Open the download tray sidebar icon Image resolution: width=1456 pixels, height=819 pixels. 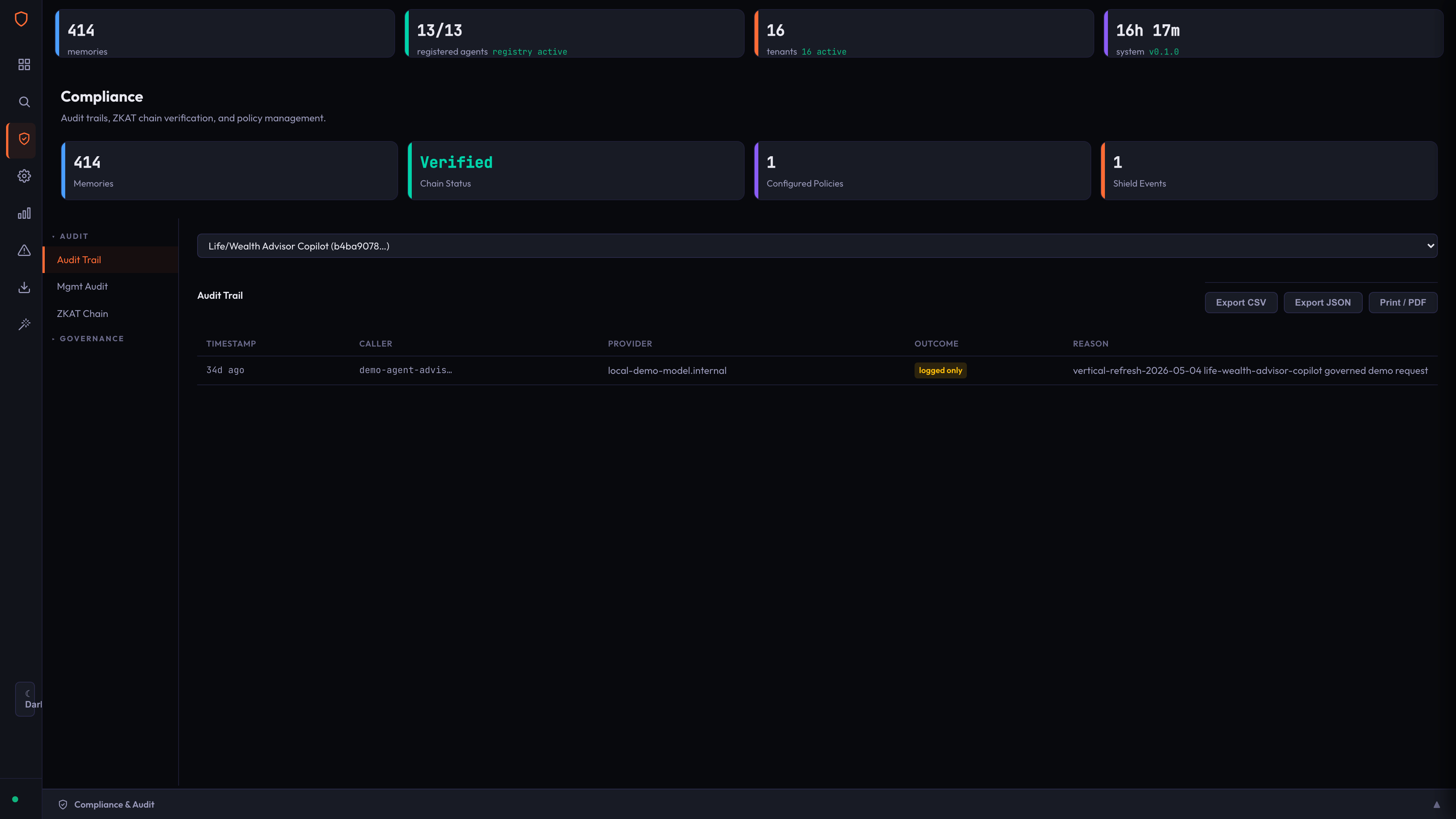[x=24, y=287]
